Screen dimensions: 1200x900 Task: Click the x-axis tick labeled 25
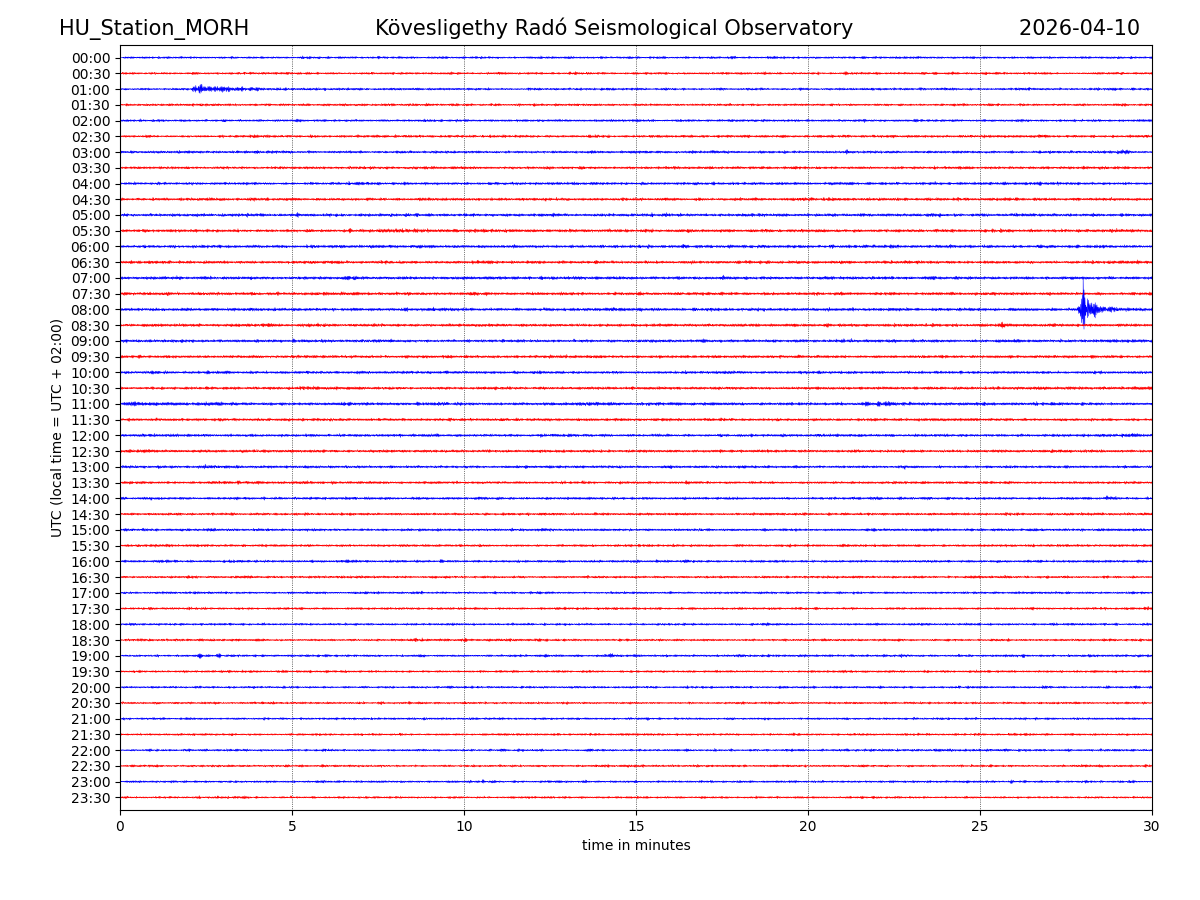(980, 826)
